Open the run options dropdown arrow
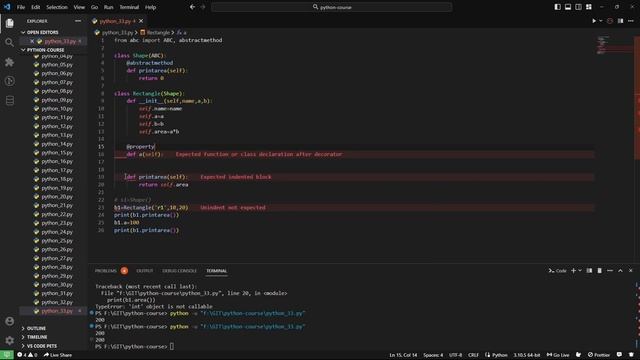 tap(601, 21)
